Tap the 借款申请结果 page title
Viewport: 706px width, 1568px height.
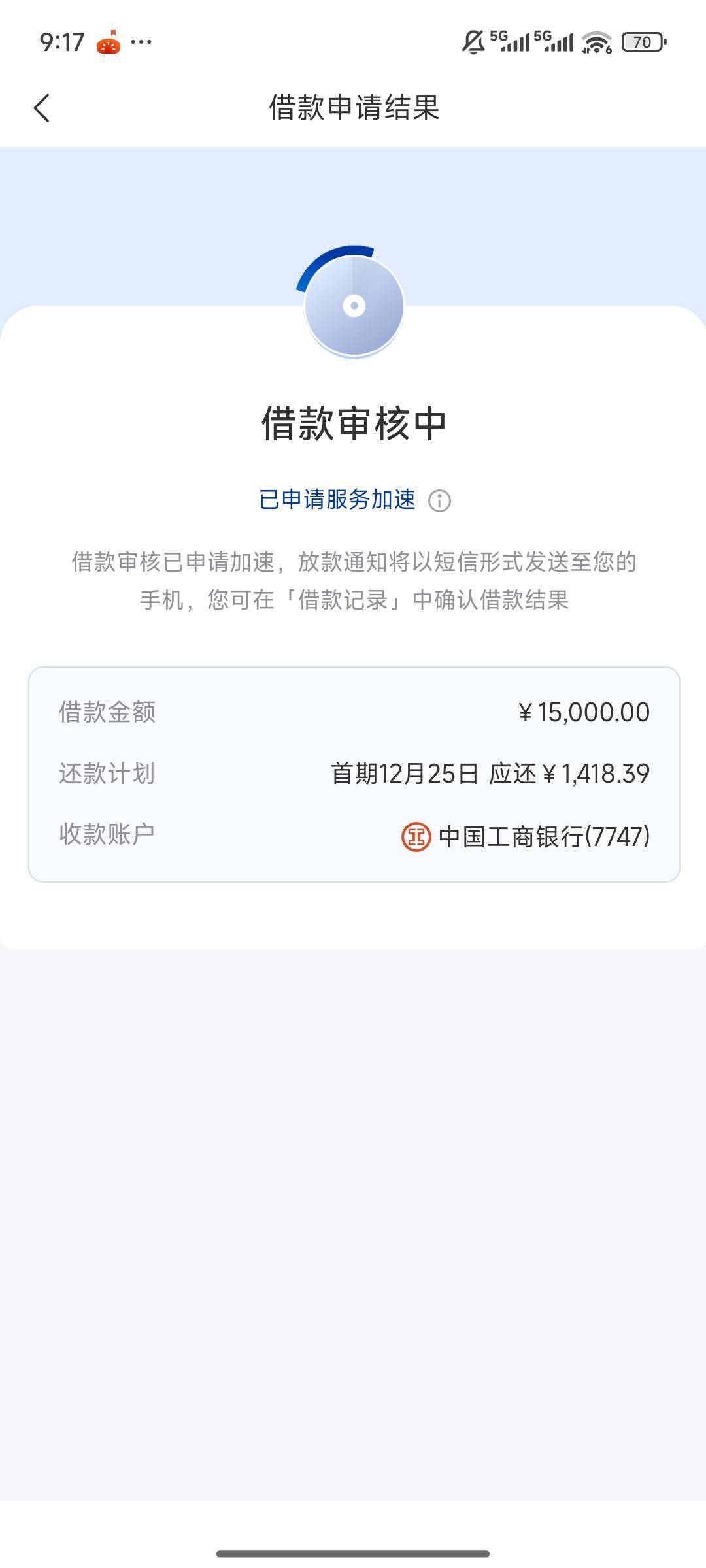click(x=354, y=108)
